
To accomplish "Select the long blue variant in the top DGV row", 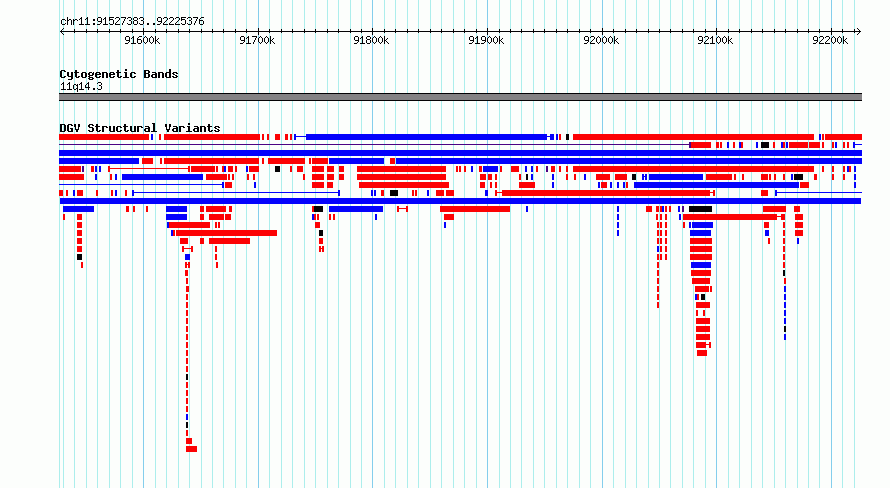I will pos(426,137).
